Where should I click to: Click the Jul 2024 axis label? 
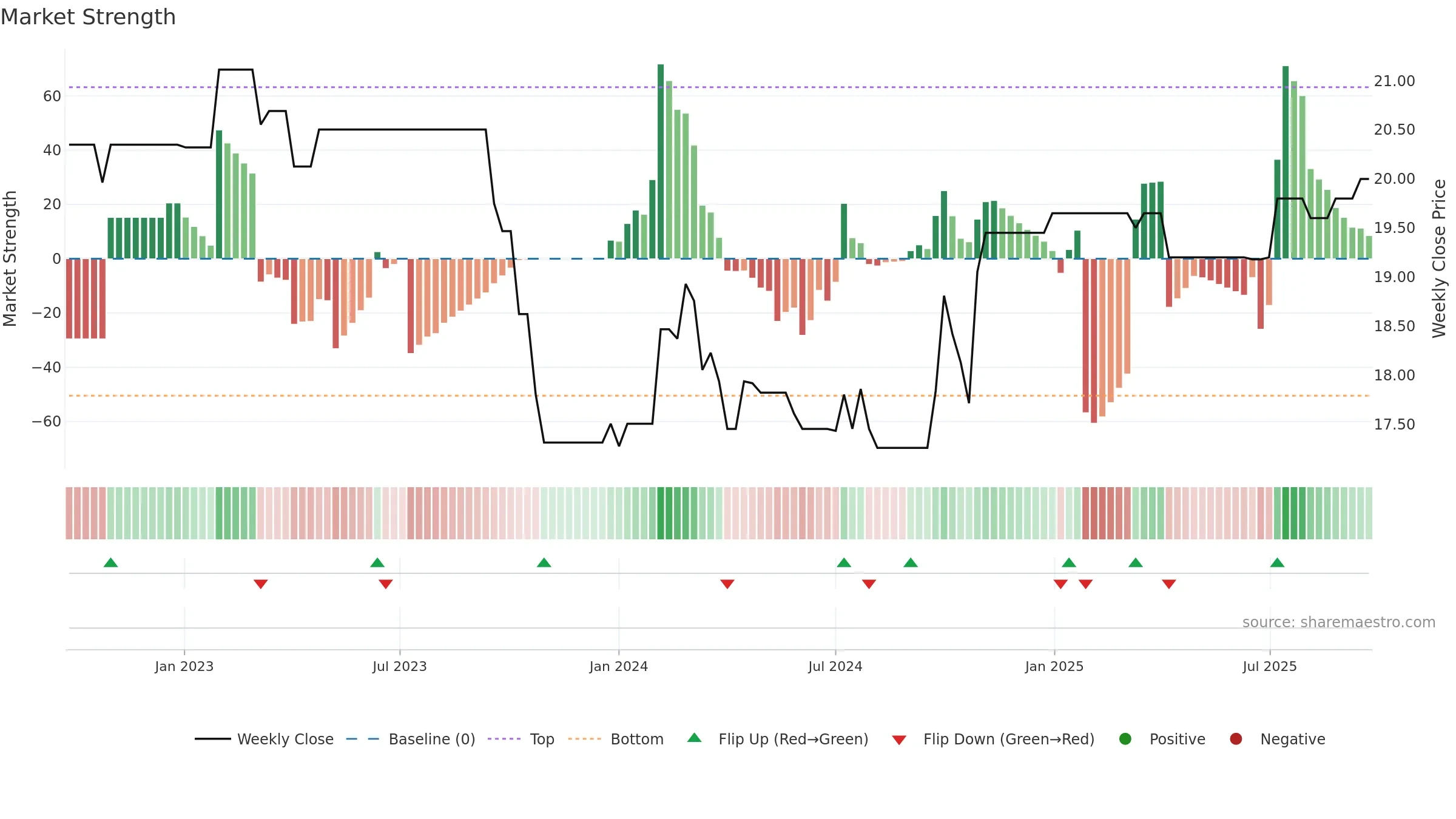835,666
